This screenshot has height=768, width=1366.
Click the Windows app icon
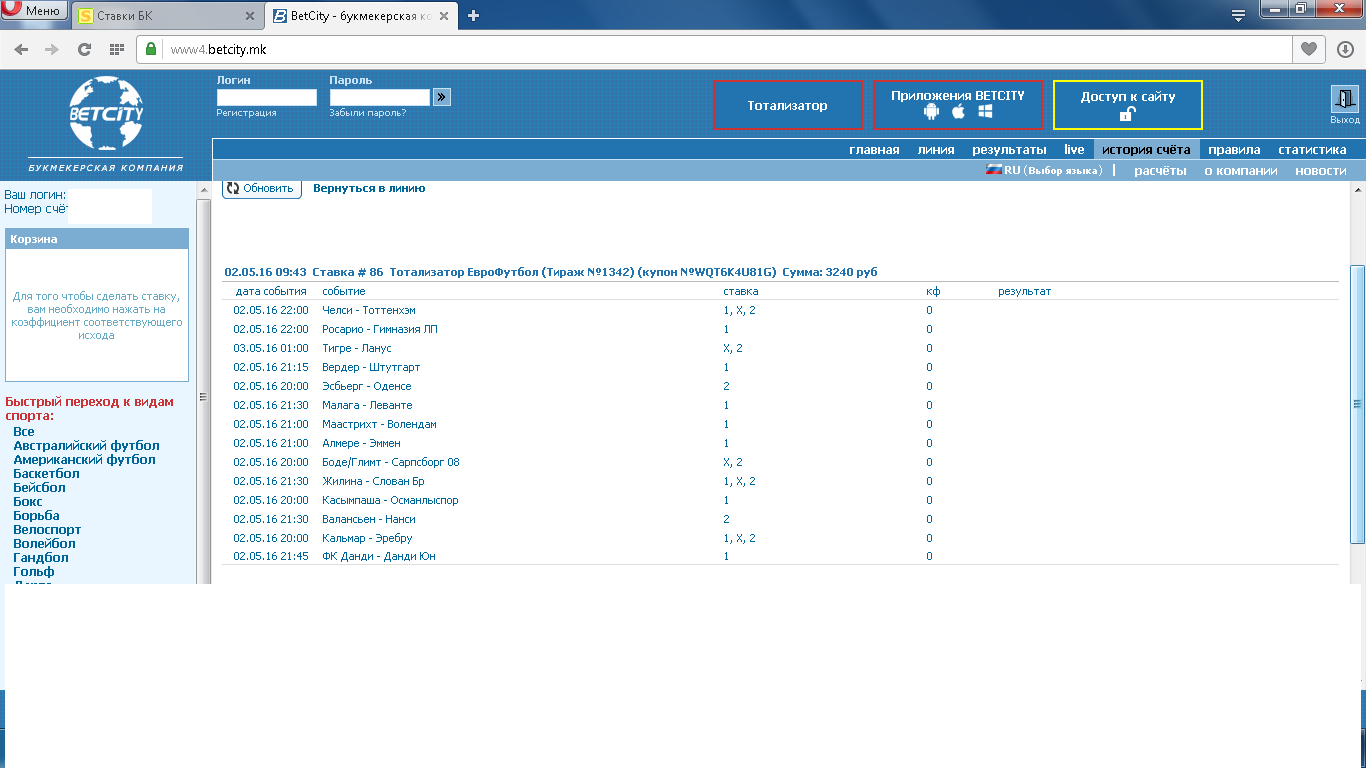985,111
